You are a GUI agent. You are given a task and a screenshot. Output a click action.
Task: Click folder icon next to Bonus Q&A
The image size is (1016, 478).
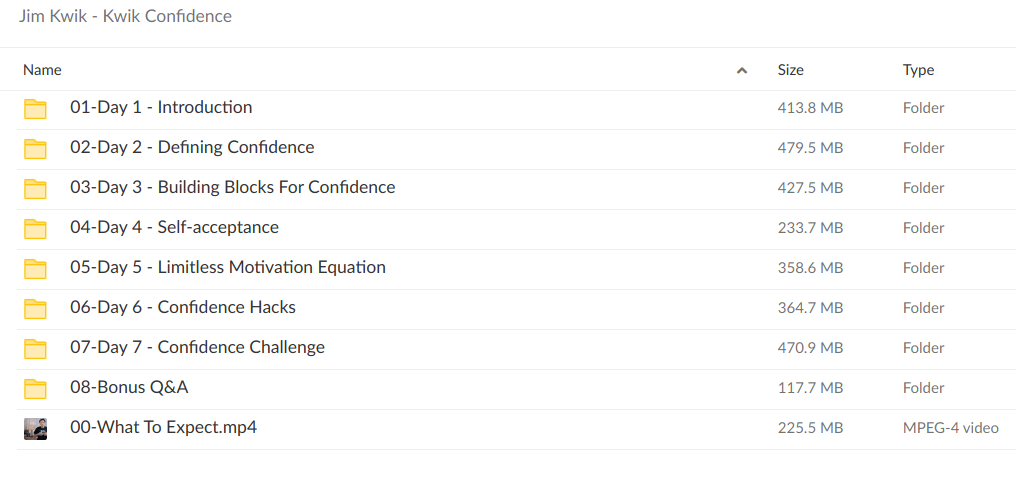[x=35, y=388]
